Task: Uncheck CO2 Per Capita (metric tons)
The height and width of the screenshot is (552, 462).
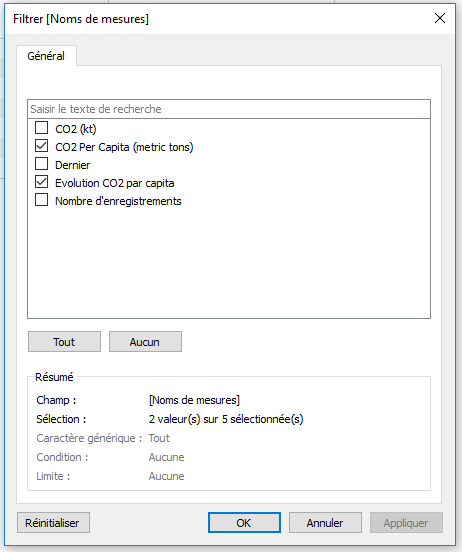Action: (x=42, y=146)
